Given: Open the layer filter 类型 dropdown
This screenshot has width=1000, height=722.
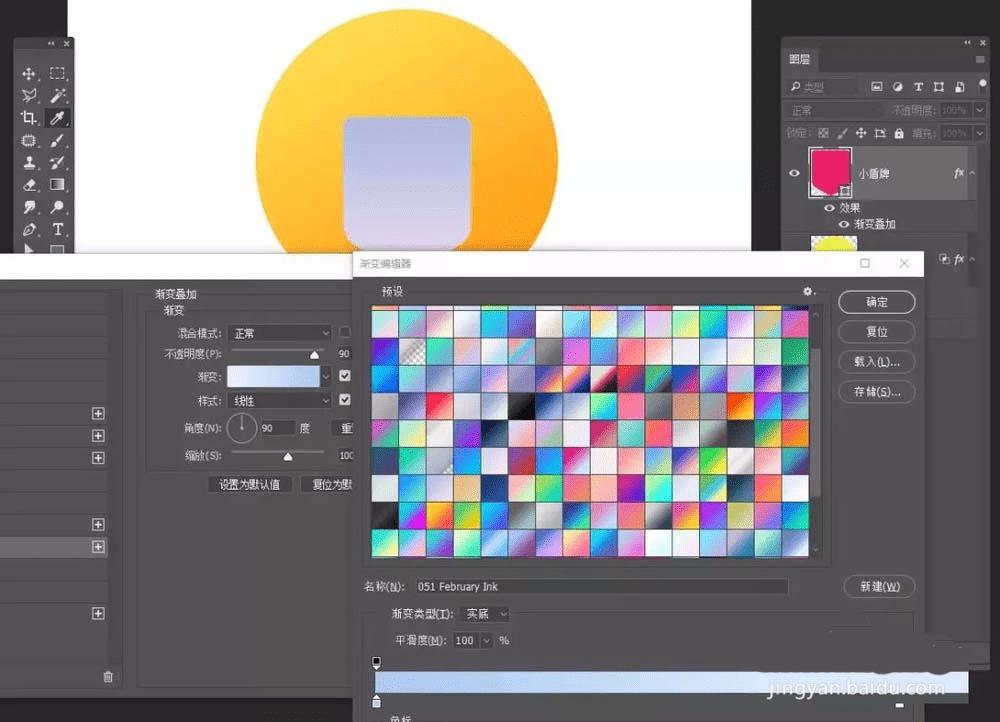Looking at the screenshot, I should click(x=823, y=87).
